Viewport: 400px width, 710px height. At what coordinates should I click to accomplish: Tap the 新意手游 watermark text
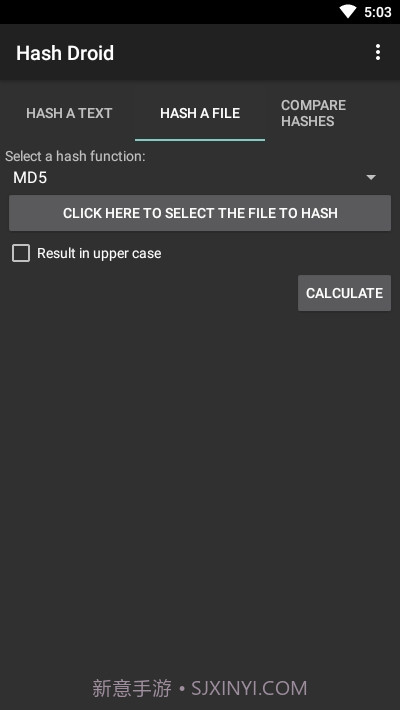132,688
